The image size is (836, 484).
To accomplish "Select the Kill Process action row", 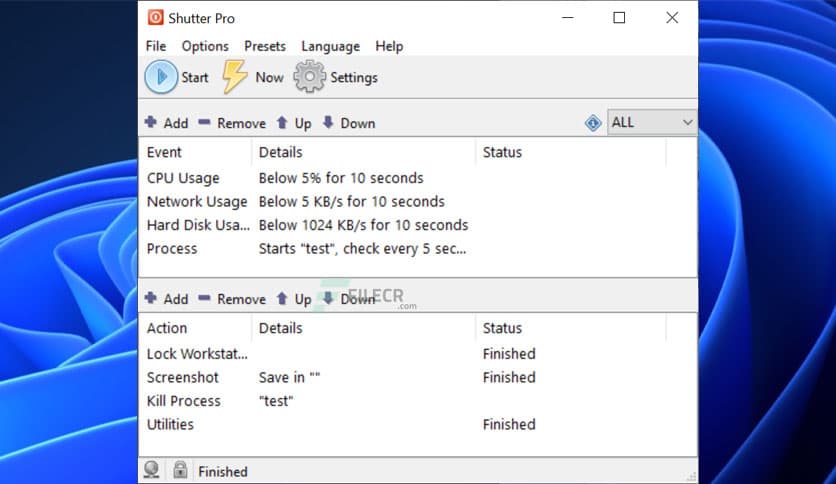I will [184, 401].
